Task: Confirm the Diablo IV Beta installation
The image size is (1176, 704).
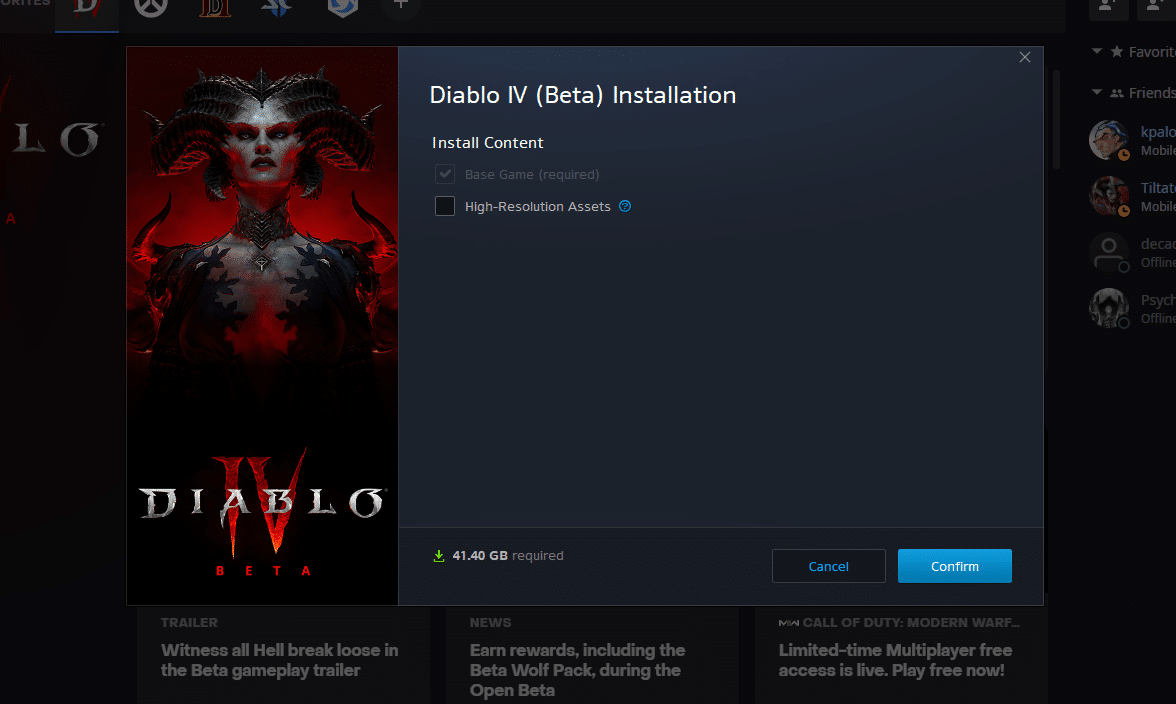Action: pyautogui.click(x=954, y=566)
